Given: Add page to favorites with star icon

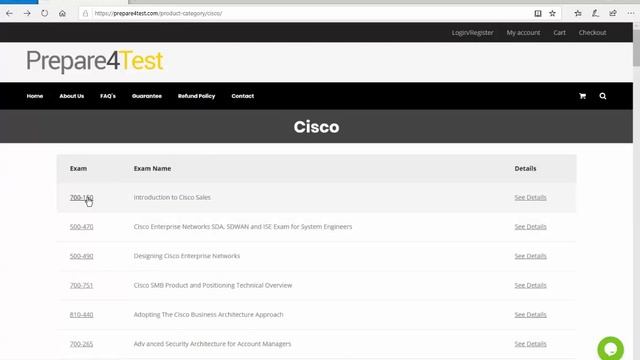Looking at the screenshot, I should (x=552, y=13).
